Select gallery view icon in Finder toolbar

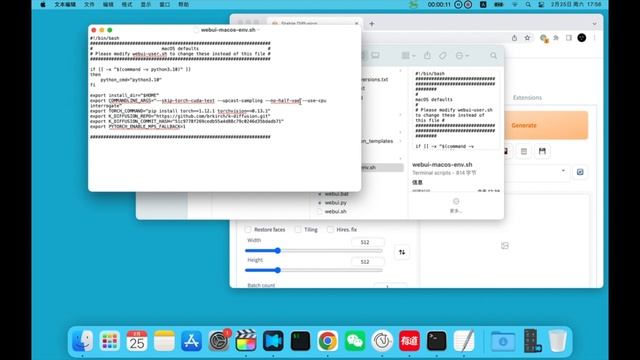[375, 56]
